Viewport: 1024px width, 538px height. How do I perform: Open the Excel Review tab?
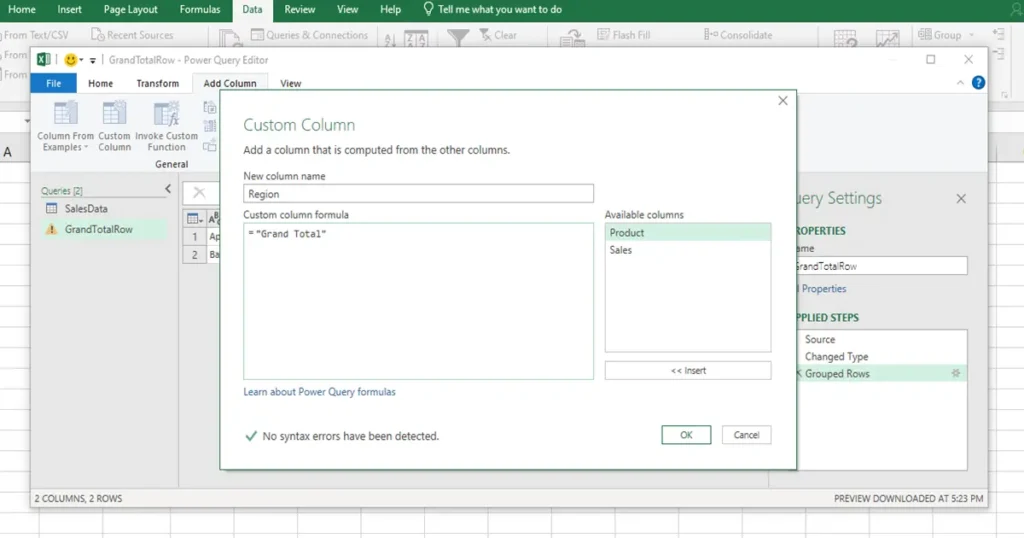pos(300,10)
